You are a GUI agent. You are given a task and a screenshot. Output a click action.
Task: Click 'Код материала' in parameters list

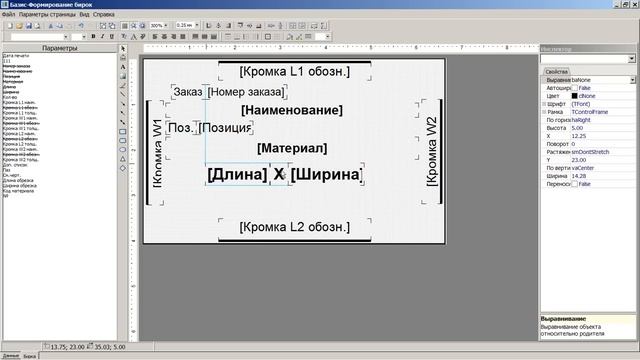point(18,191)
